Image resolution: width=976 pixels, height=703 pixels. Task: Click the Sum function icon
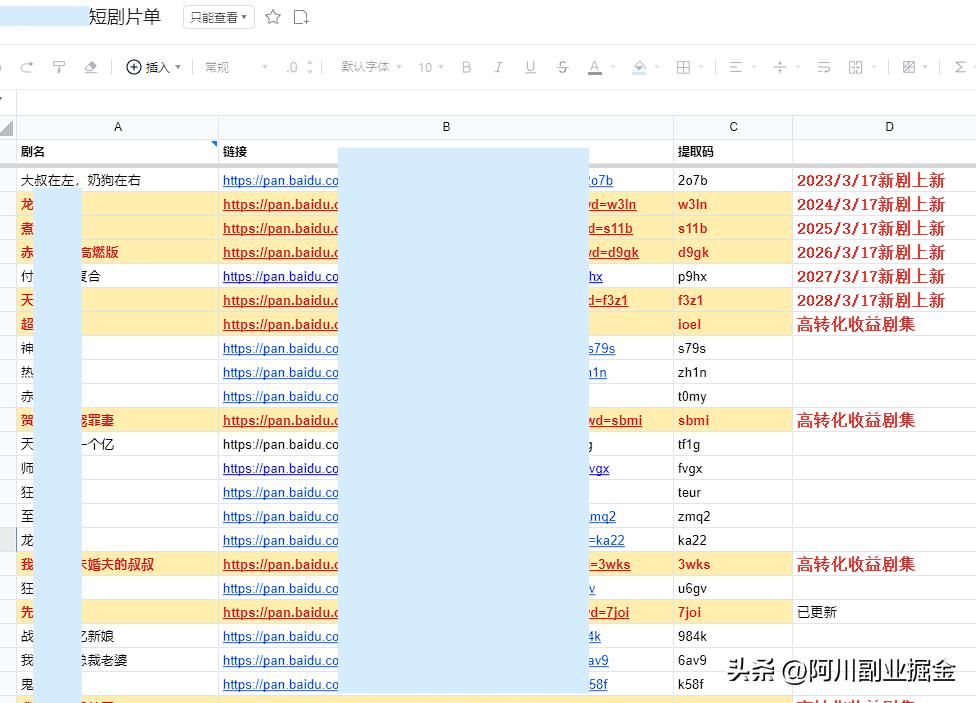point(961,67)
